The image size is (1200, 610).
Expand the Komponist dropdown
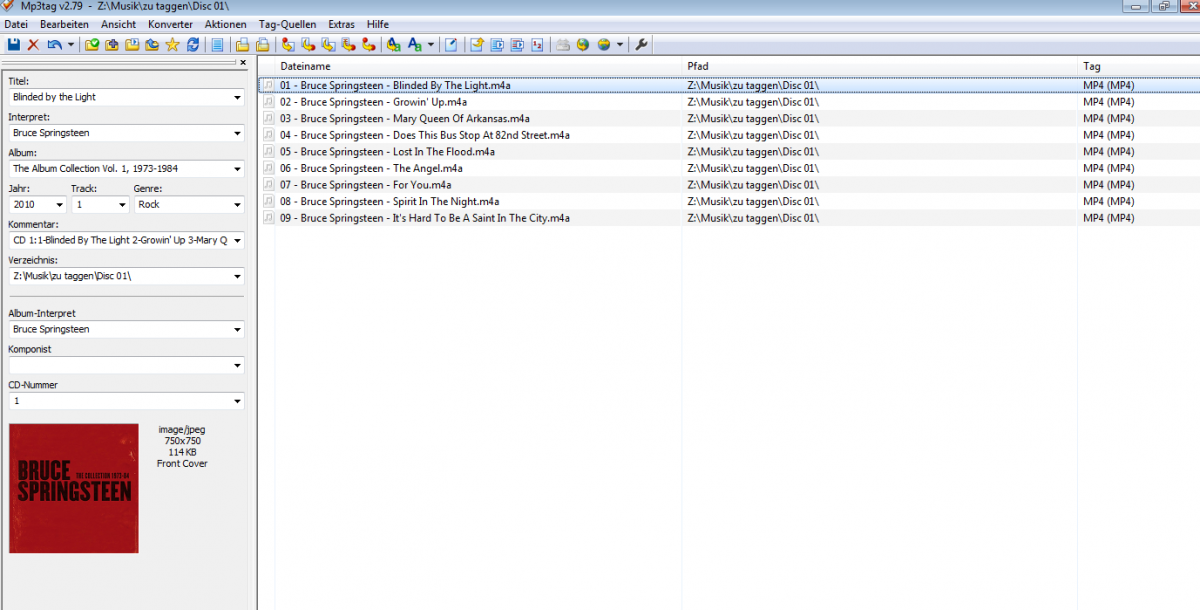click(238, 365)
